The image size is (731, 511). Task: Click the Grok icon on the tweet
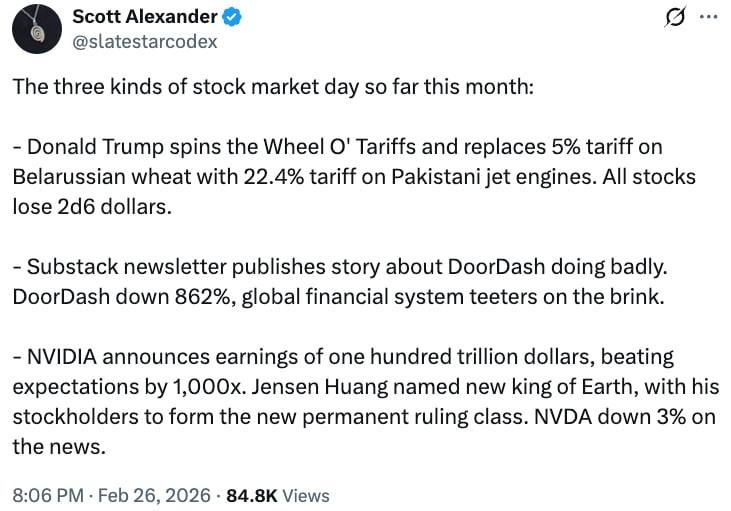pyautogui.click(x=674, y=18)
